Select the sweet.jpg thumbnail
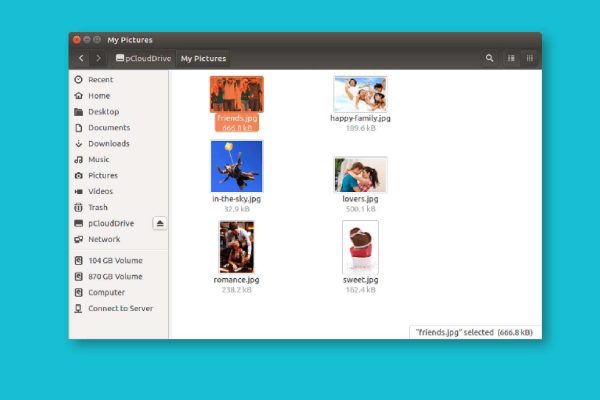Screen dimensions: 600x400 [x=360, y=247]
